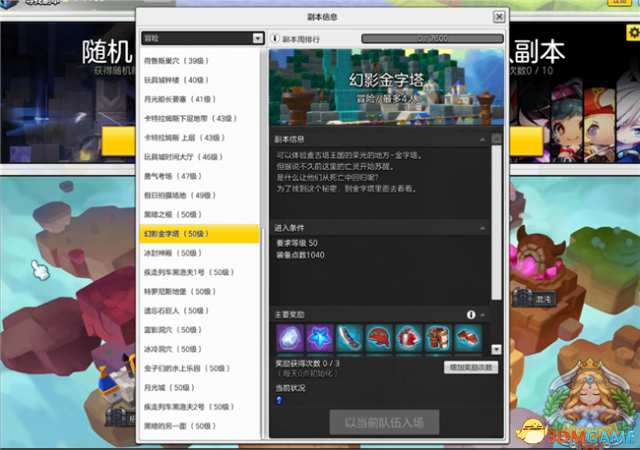The width and height of the screenshot is (640, 450).
Task: Click the red coat reward icon
Action: [409, 338]
